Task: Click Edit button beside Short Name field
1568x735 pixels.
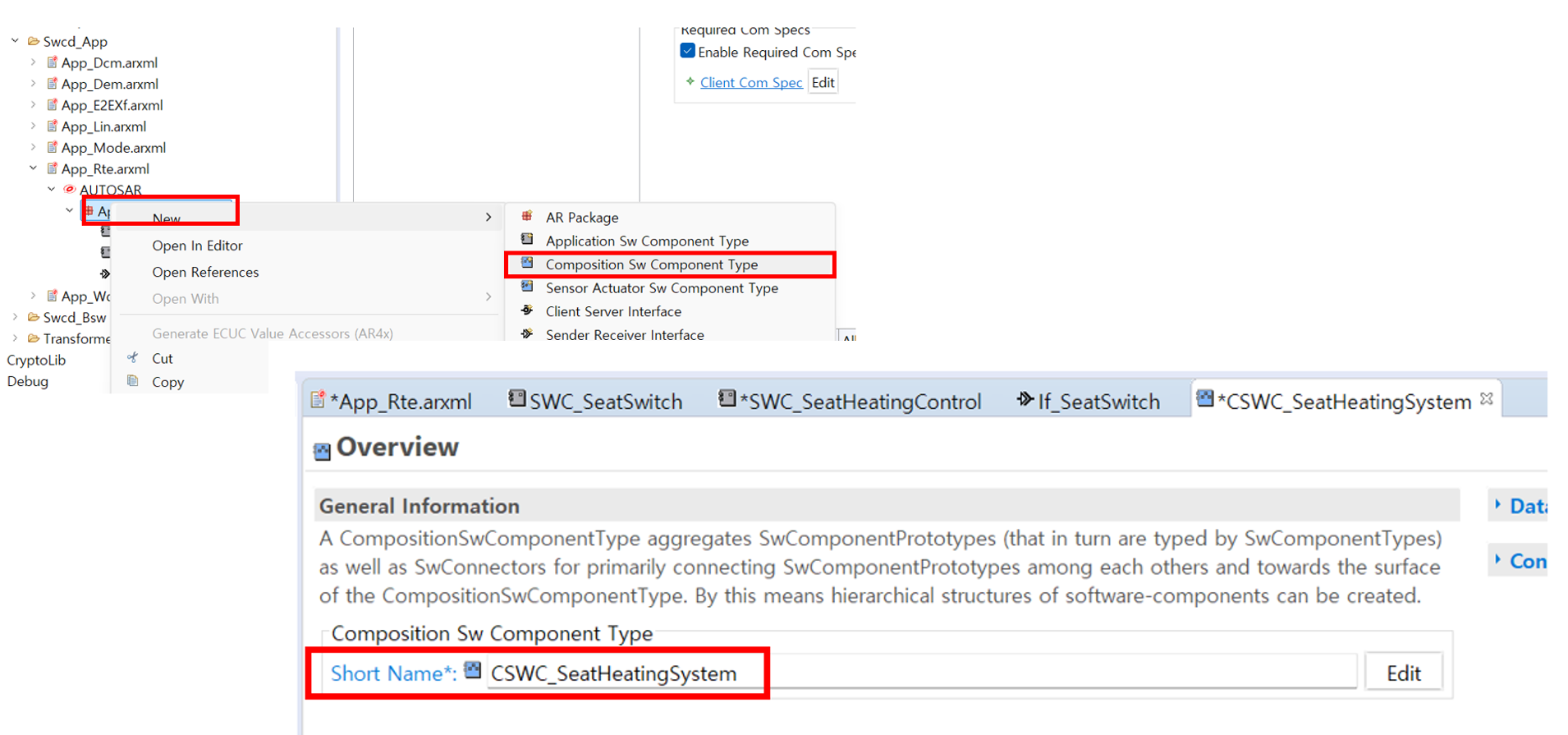Action: pyautogui.click(x=1403, y=673)
